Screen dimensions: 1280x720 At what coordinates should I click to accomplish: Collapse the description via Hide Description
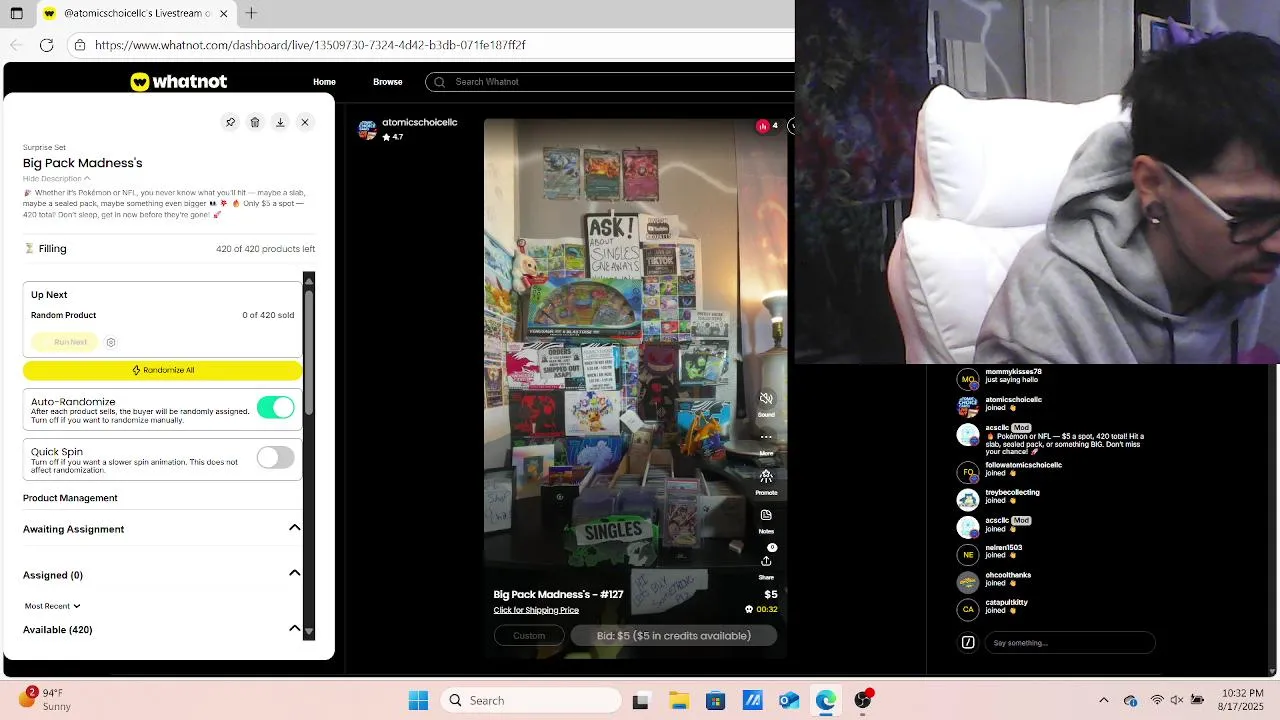(x=57, y=179)
